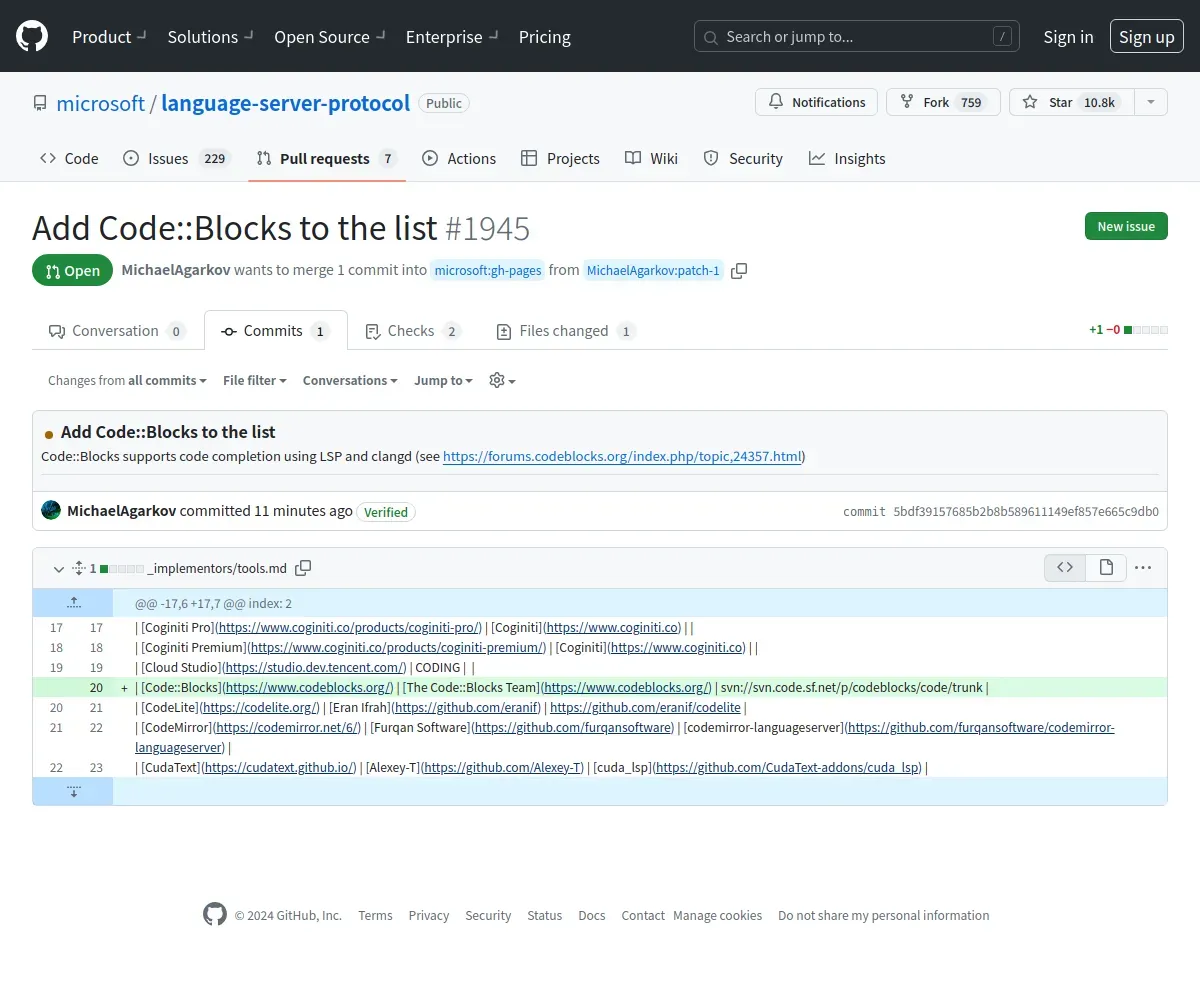1200x1000 pixels.
Task: Click the Verified signature badge
Action: coord(386,512)
